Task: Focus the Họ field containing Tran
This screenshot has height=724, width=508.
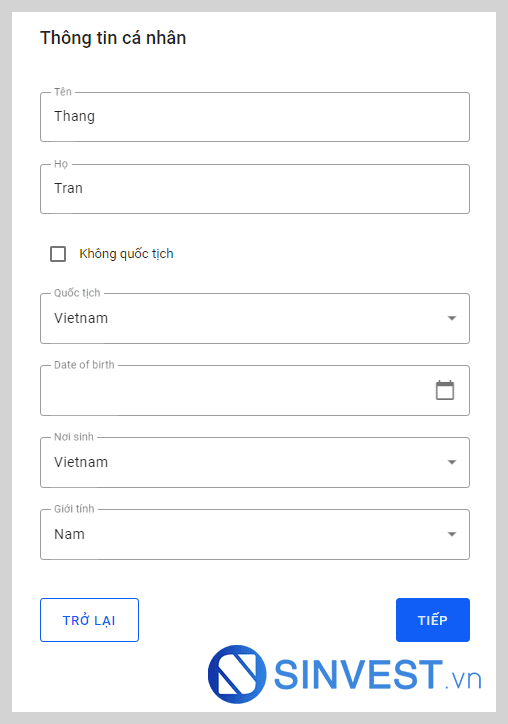Action: coord(255,189)
